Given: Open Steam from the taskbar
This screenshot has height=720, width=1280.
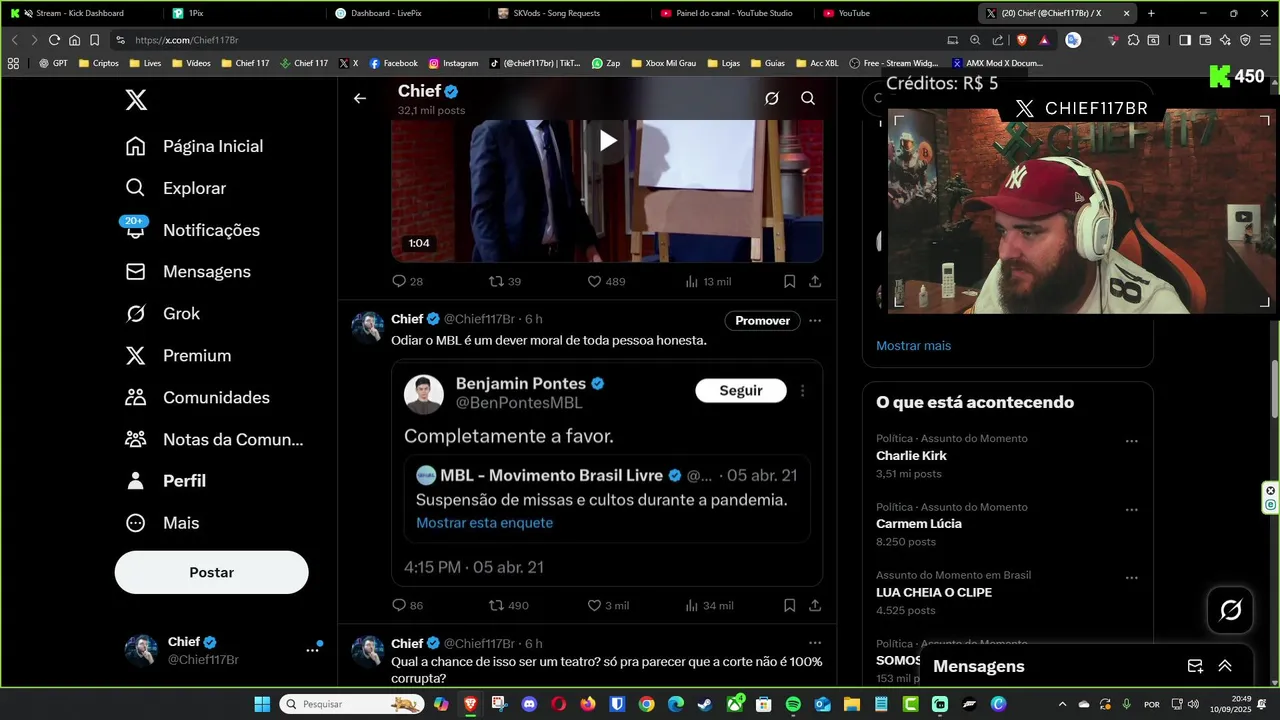Looking at the screenshot, I should pos(705,704).
